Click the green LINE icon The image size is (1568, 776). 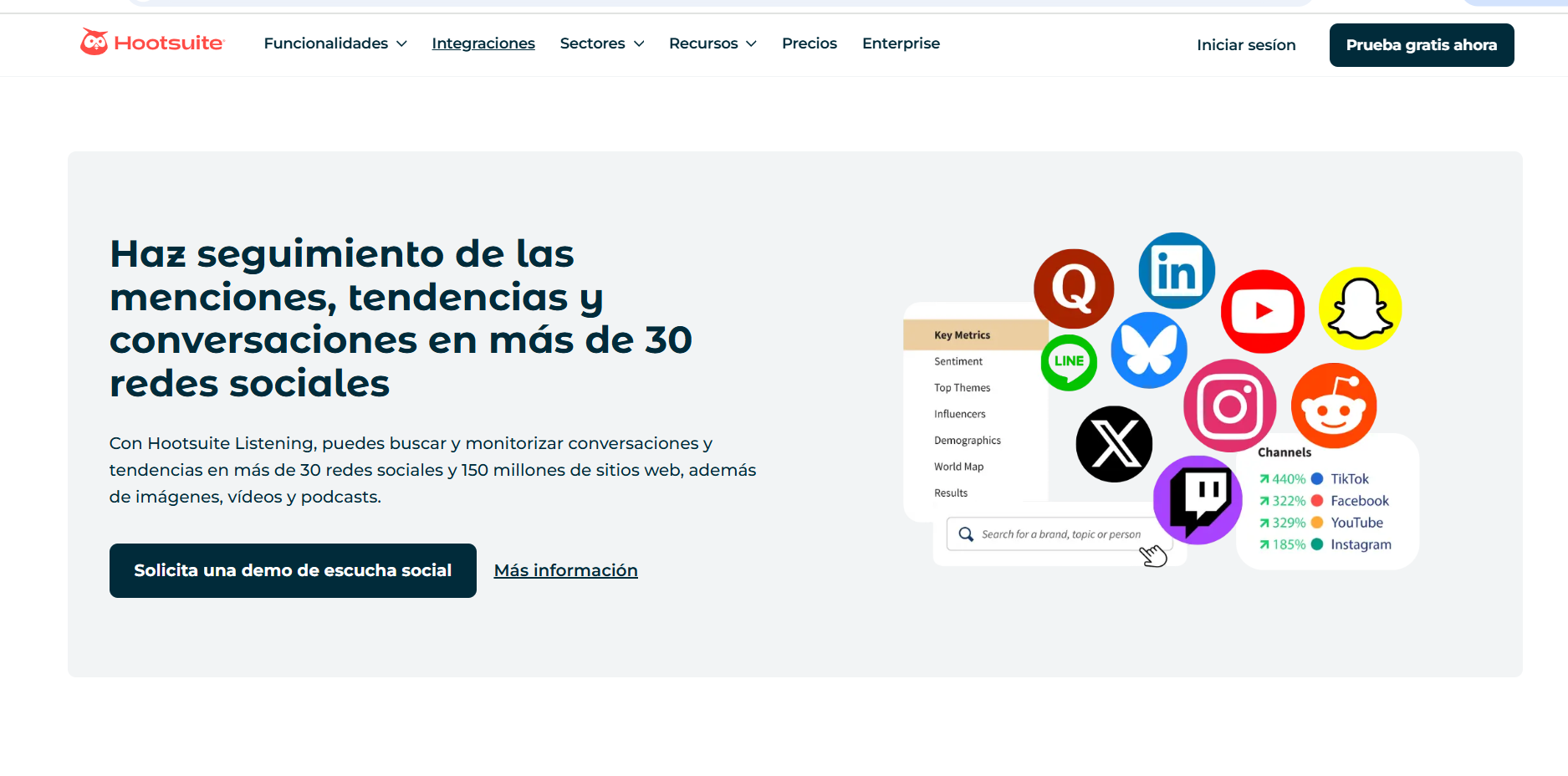[x=1069, y=362]
